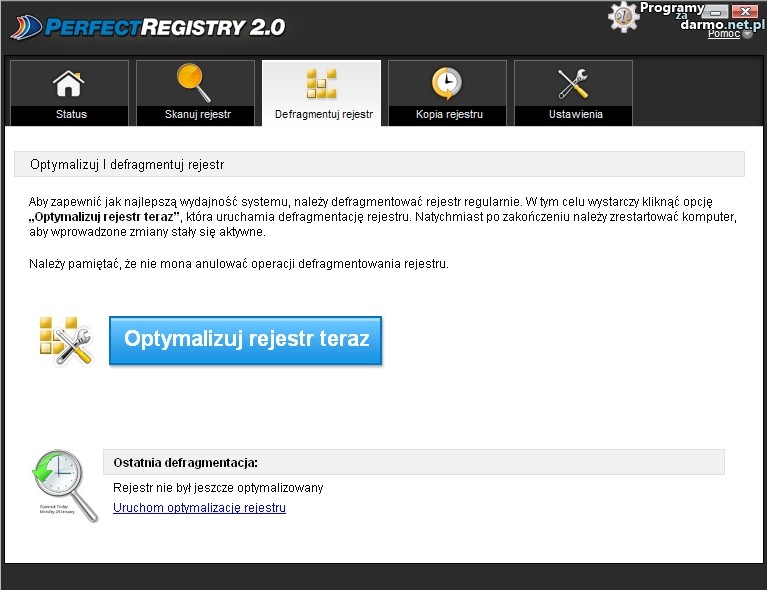767x590 pixels.
Task: Click the gear icon in the title bar
Action: (624, 16)
